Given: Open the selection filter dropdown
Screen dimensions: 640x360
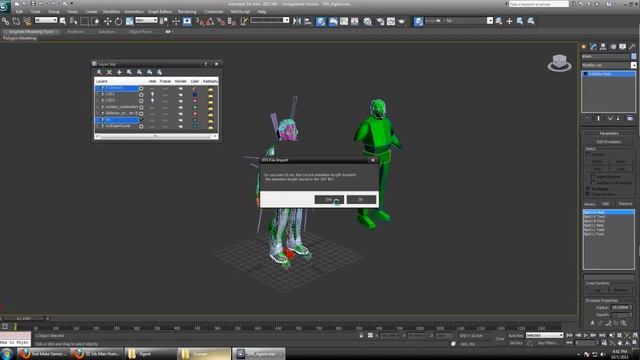Looking at the screenshot, I should click(46, 20).
